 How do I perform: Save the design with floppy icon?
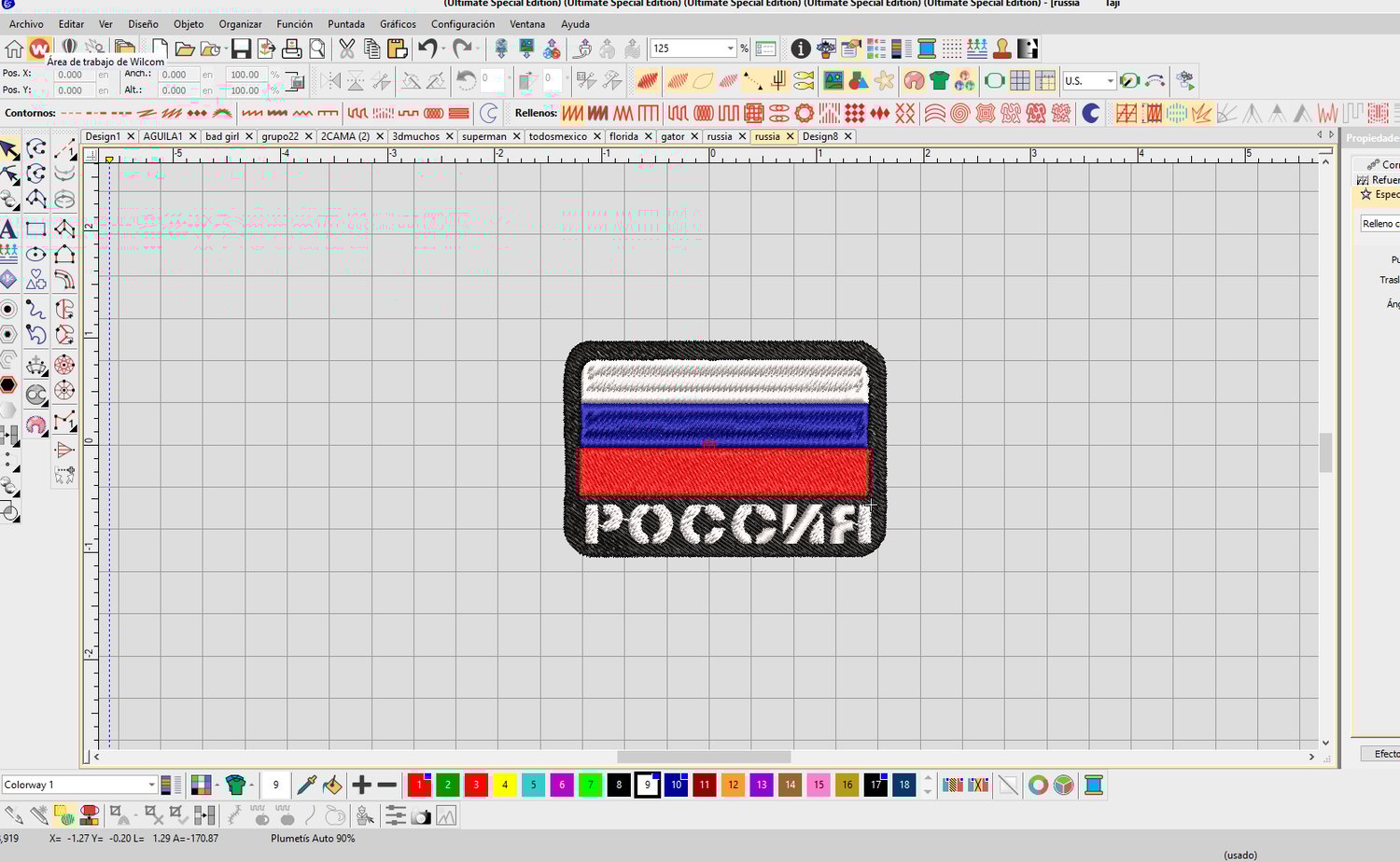[241, 49]
